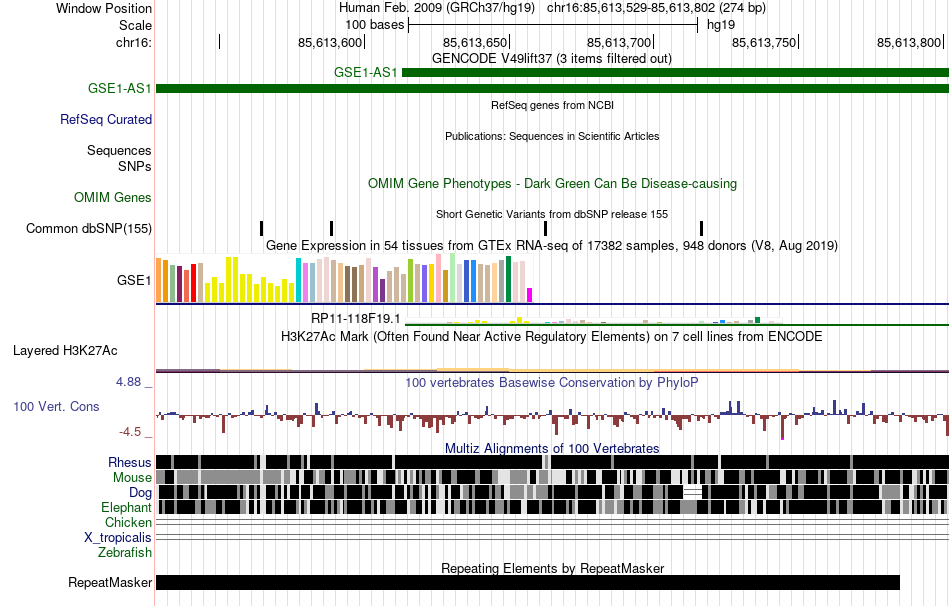Select the Zebrafish alignment row label

[x=125, y=553]
